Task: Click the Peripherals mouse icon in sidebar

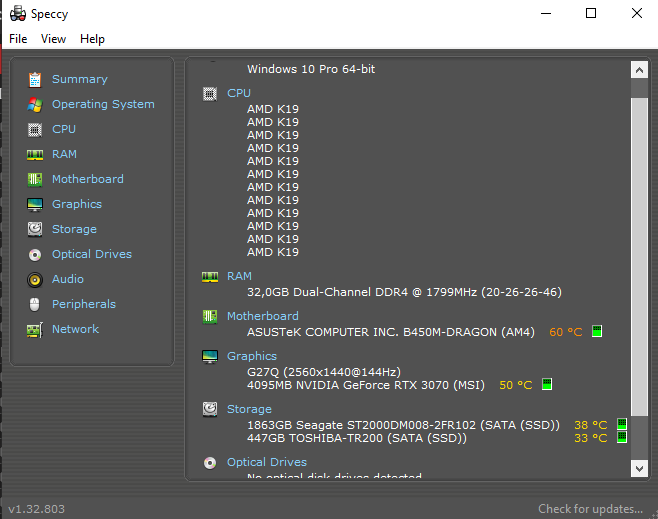Action: click(35, 305)
